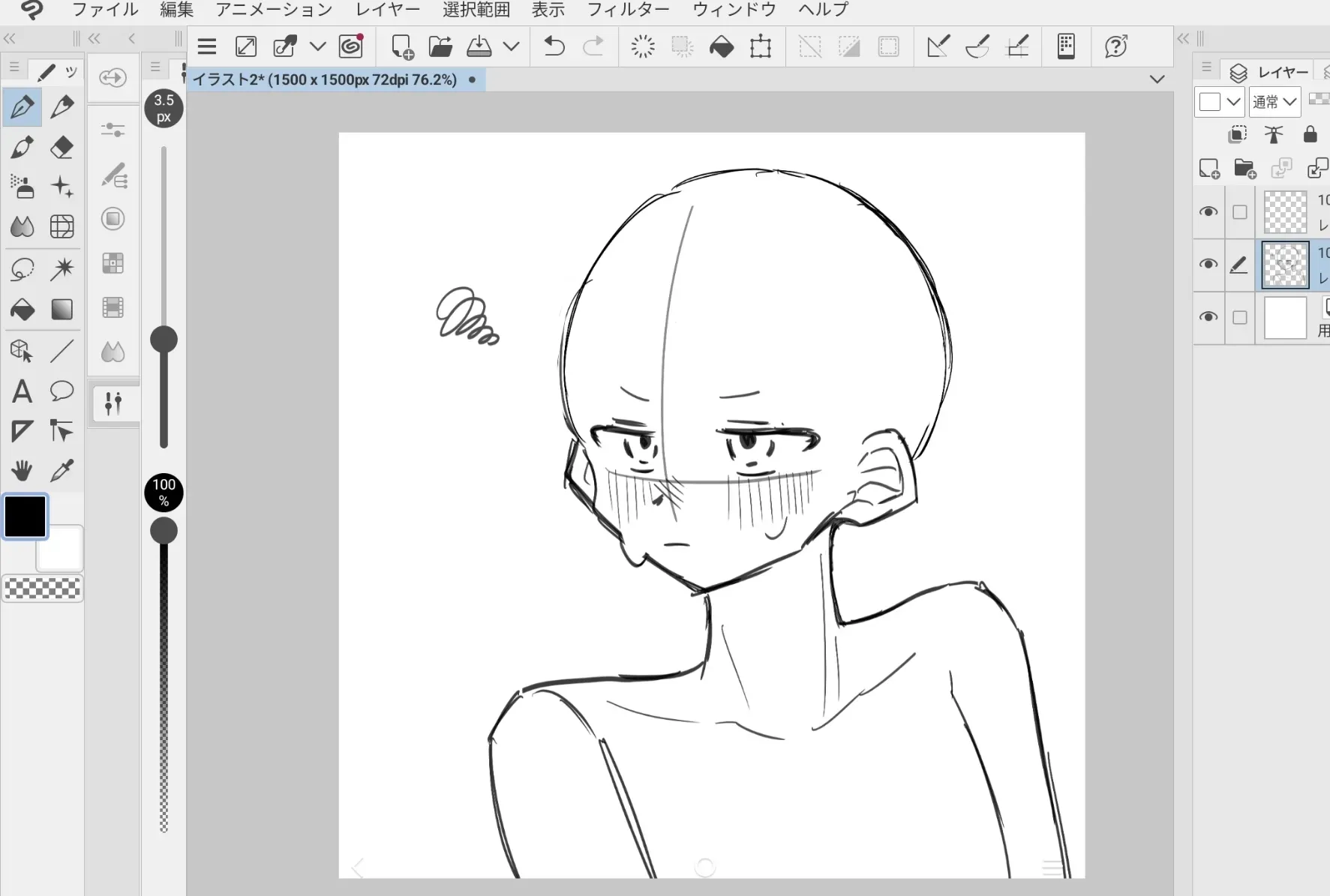Toggle snap to special ruler icon
Screen dimensions: 1330x896
[977, 46]
